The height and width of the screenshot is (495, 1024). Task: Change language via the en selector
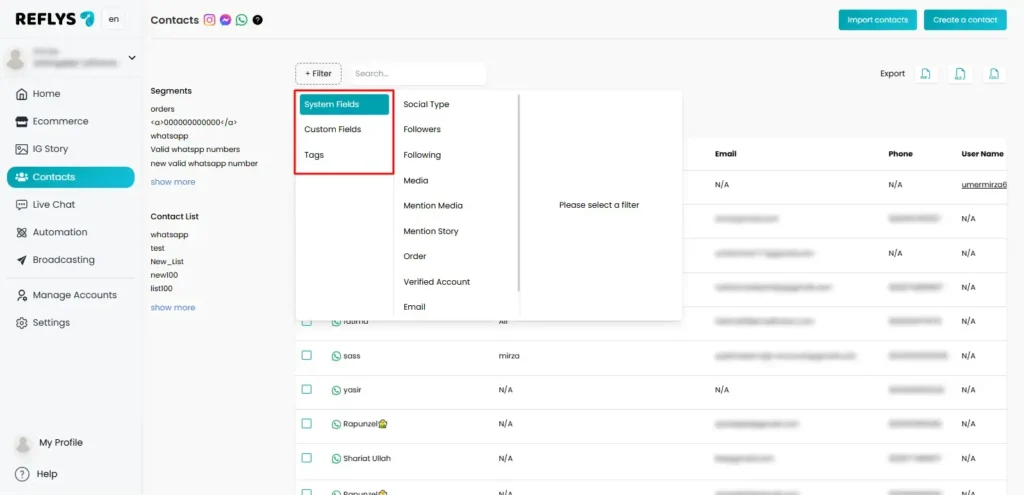114,19
